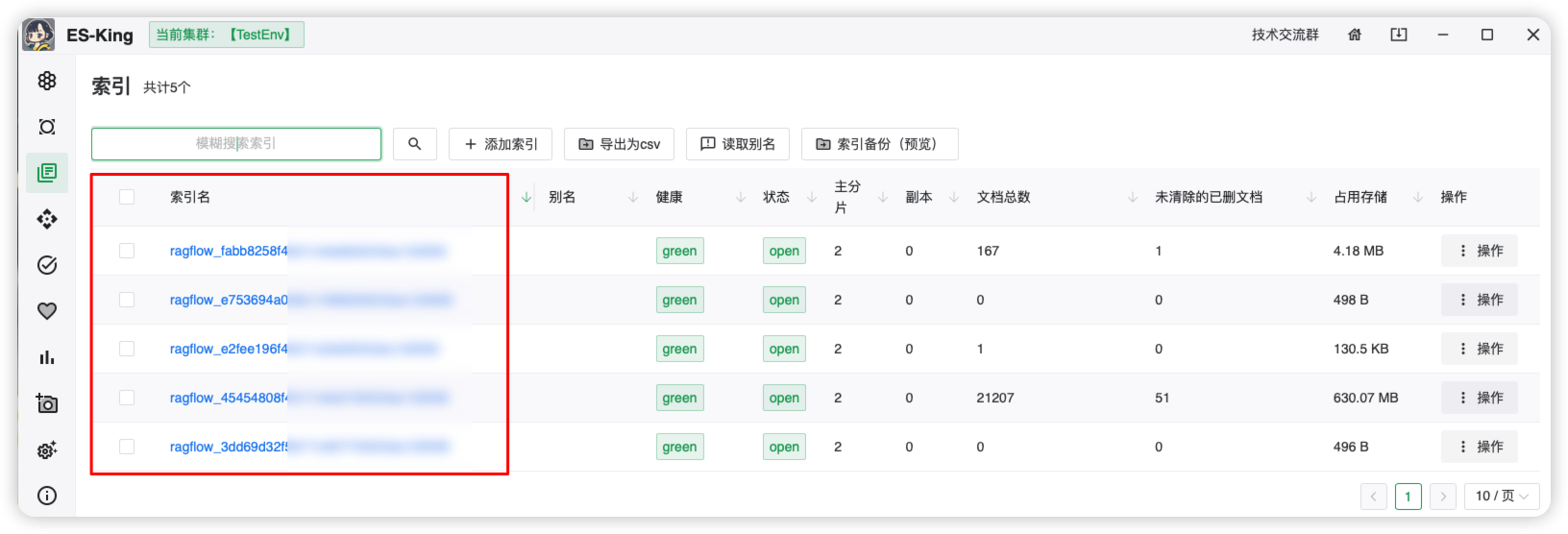Open 操作 menu for ragflow_e2fee196f4 row
The height and width of the screenshot is (534, 1568).
(1480, 349)
